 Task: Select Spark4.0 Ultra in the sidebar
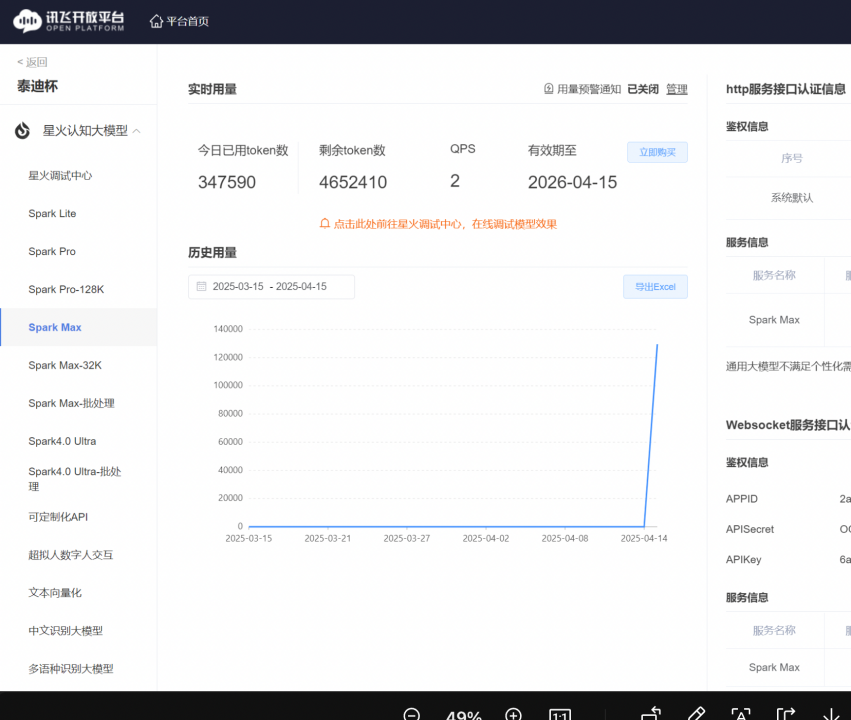[62, 441]
